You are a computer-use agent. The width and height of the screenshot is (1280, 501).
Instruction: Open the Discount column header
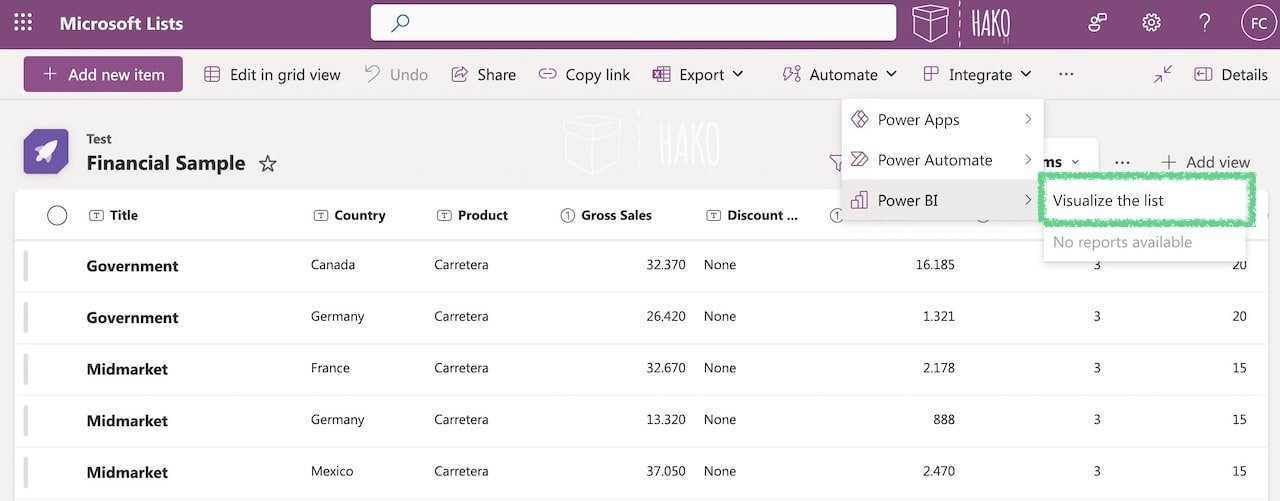753,215
